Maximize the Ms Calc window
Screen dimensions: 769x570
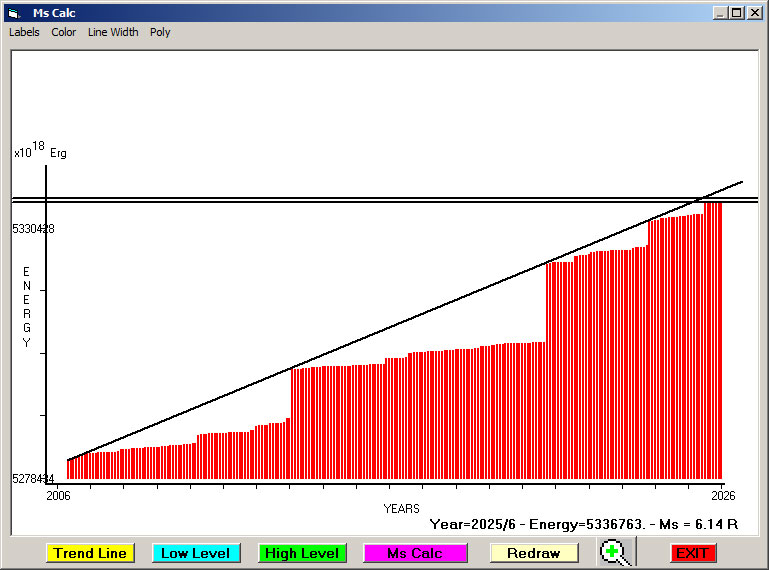736,13
